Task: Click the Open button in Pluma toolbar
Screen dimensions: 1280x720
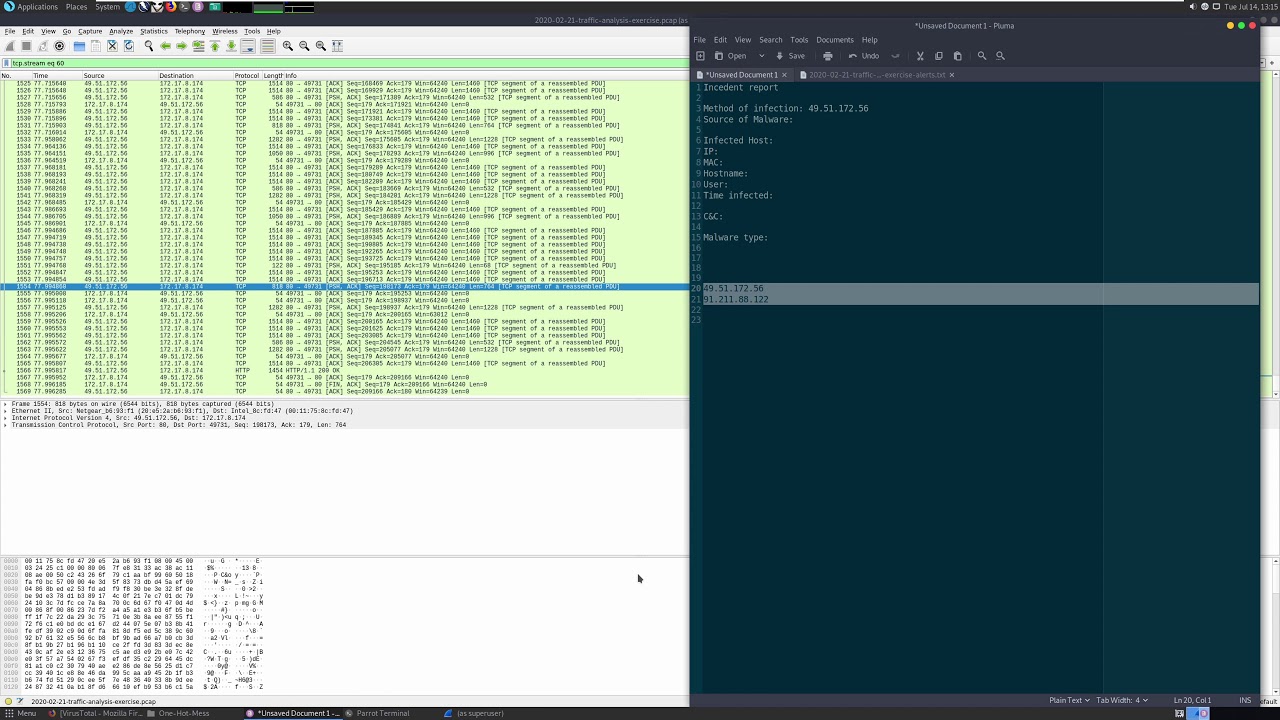Action: pos(730,56)
